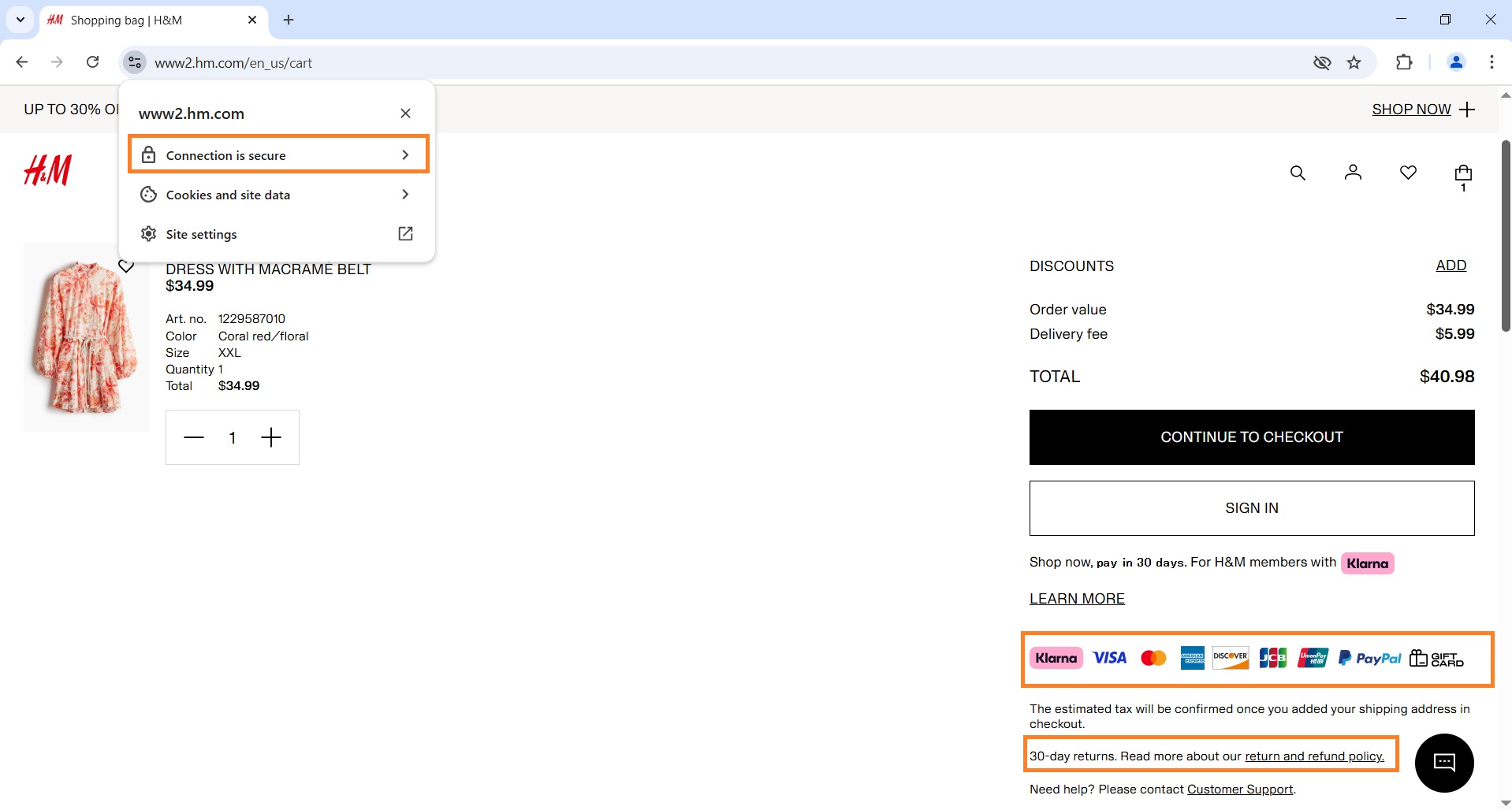
Task: Click CONTINUE TO CHECKOUT
Action: coord(1251,437)
